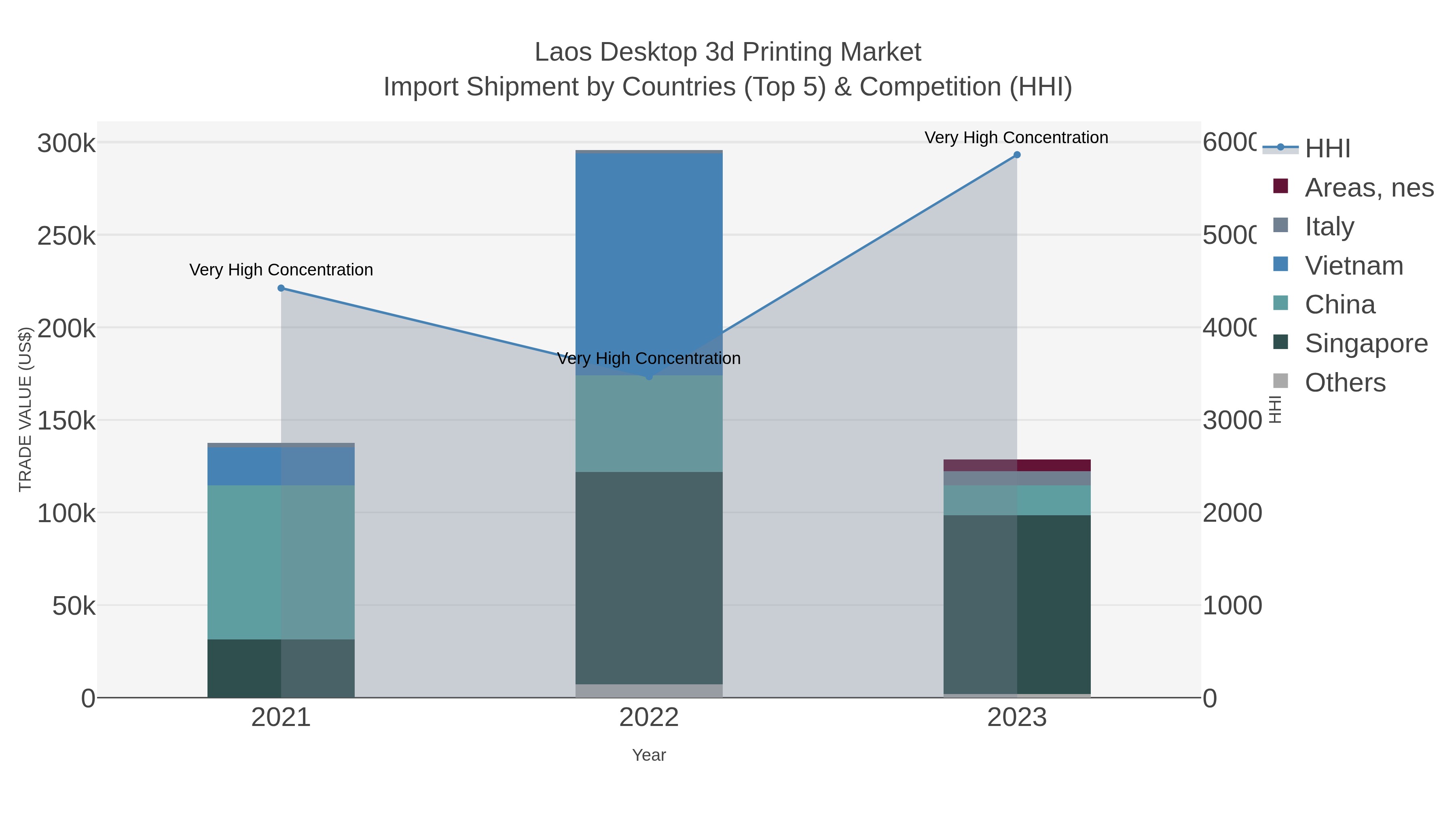Toggle the China legend entry
Screen dimensions: 1456x819
[x=1324, y=304]
